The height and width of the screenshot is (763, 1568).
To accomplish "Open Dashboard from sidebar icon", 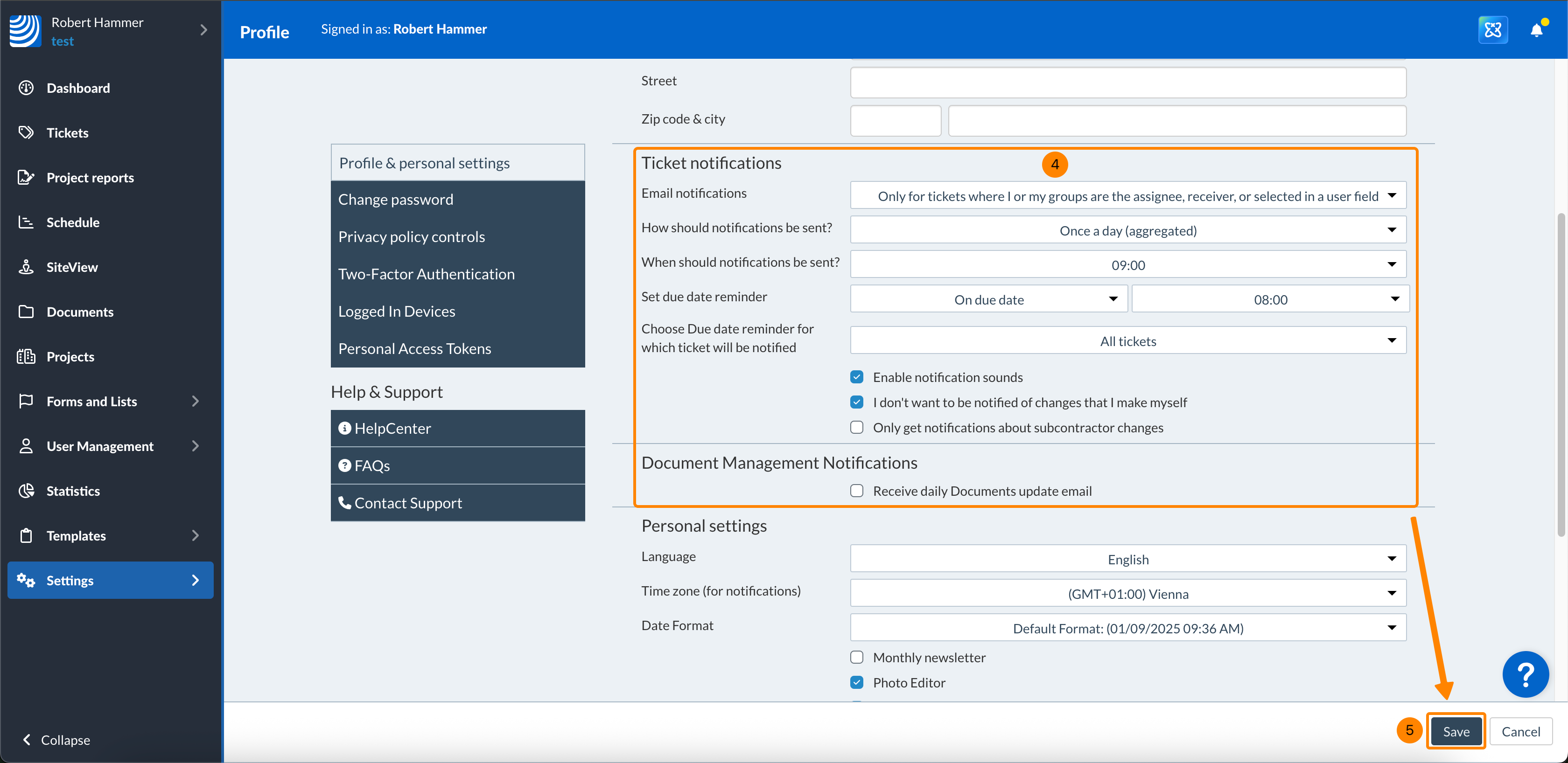I will [x=26, y=88].
